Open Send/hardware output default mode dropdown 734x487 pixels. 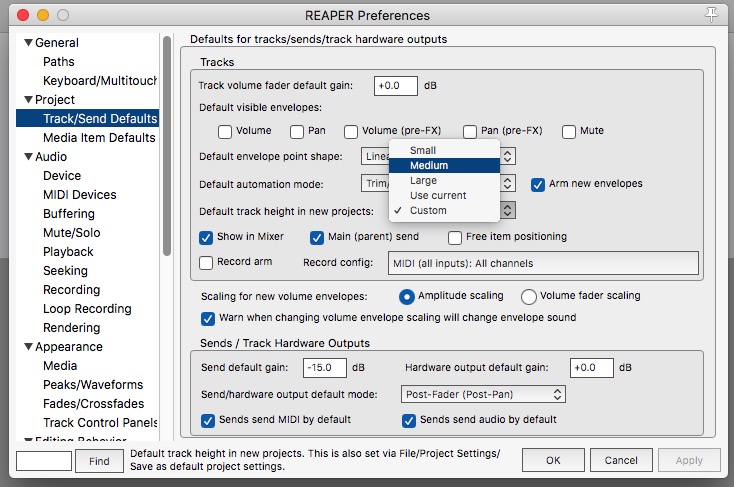point(484,394)
